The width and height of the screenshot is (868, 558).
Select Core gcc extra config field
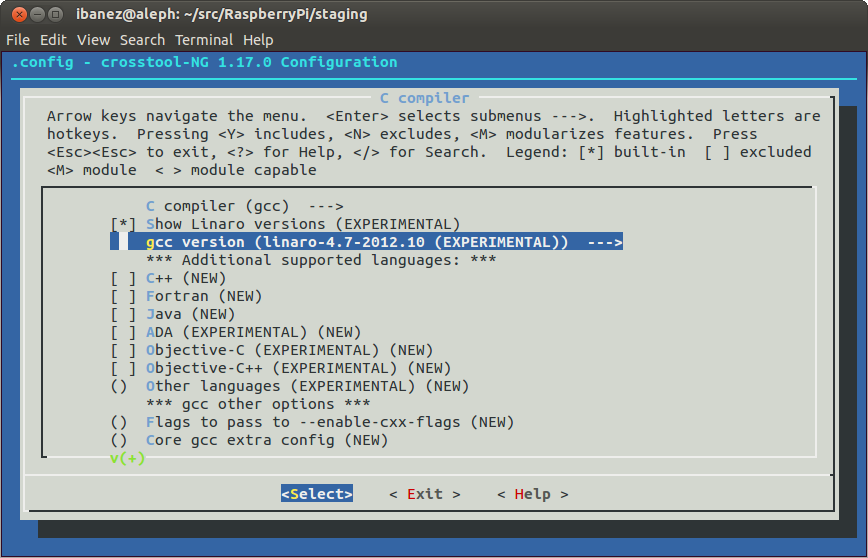tap(249, 440)
